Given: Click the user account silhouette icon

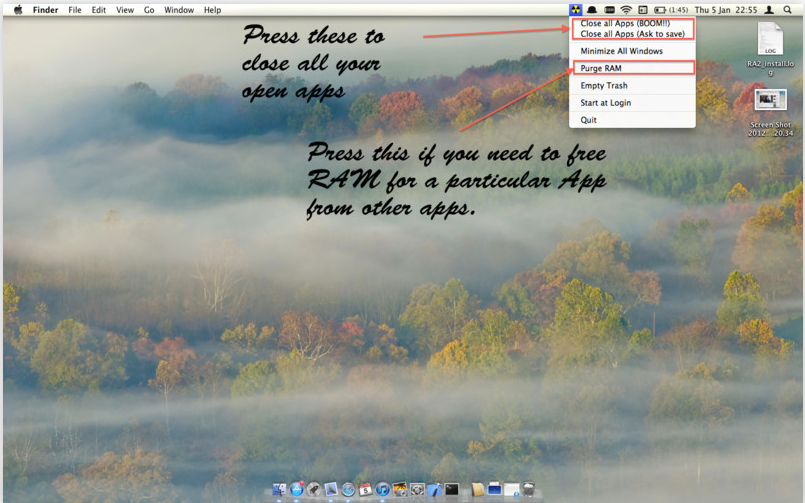Looking at the screenshot, I should (x=770, y=9).
